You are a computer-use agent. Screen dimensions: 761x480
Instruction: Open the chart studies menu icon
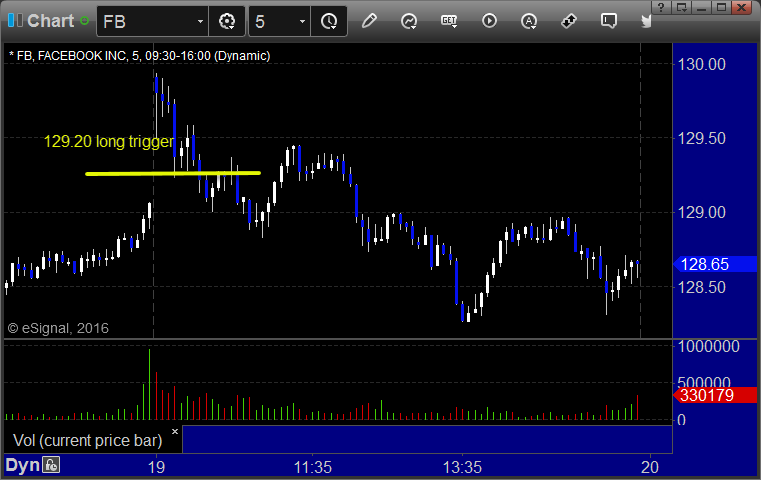point(409,21)
